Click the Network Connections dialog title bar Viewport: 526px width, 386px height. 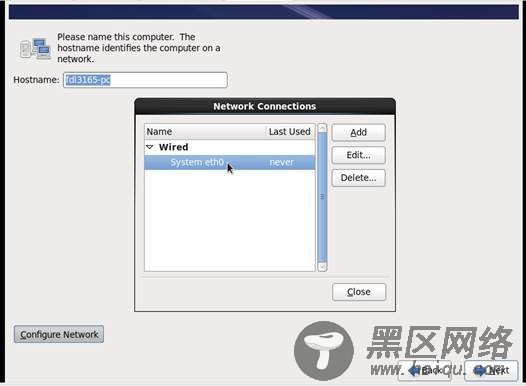(265, 106)
